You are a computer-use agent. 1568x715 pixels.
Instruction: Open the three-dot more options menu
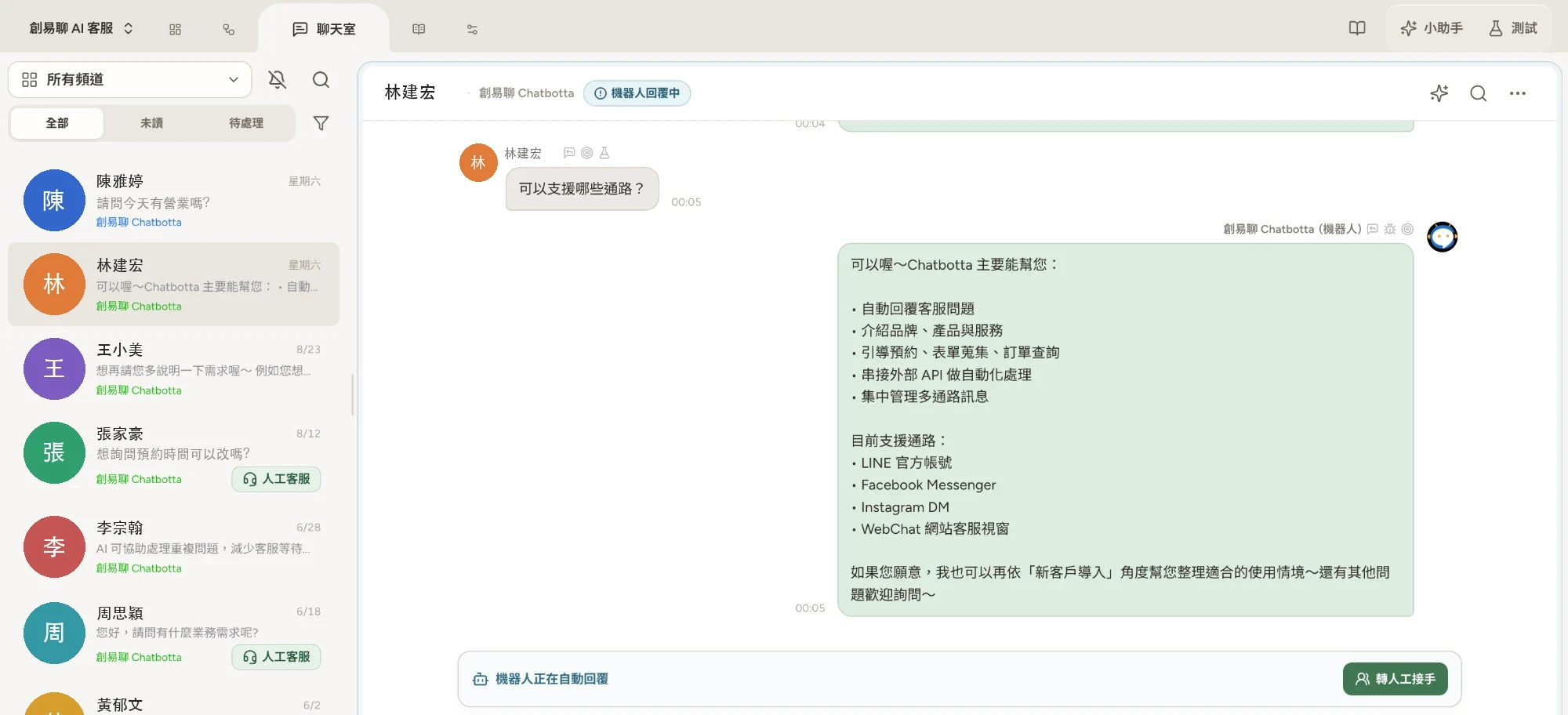pos(1518,93)
